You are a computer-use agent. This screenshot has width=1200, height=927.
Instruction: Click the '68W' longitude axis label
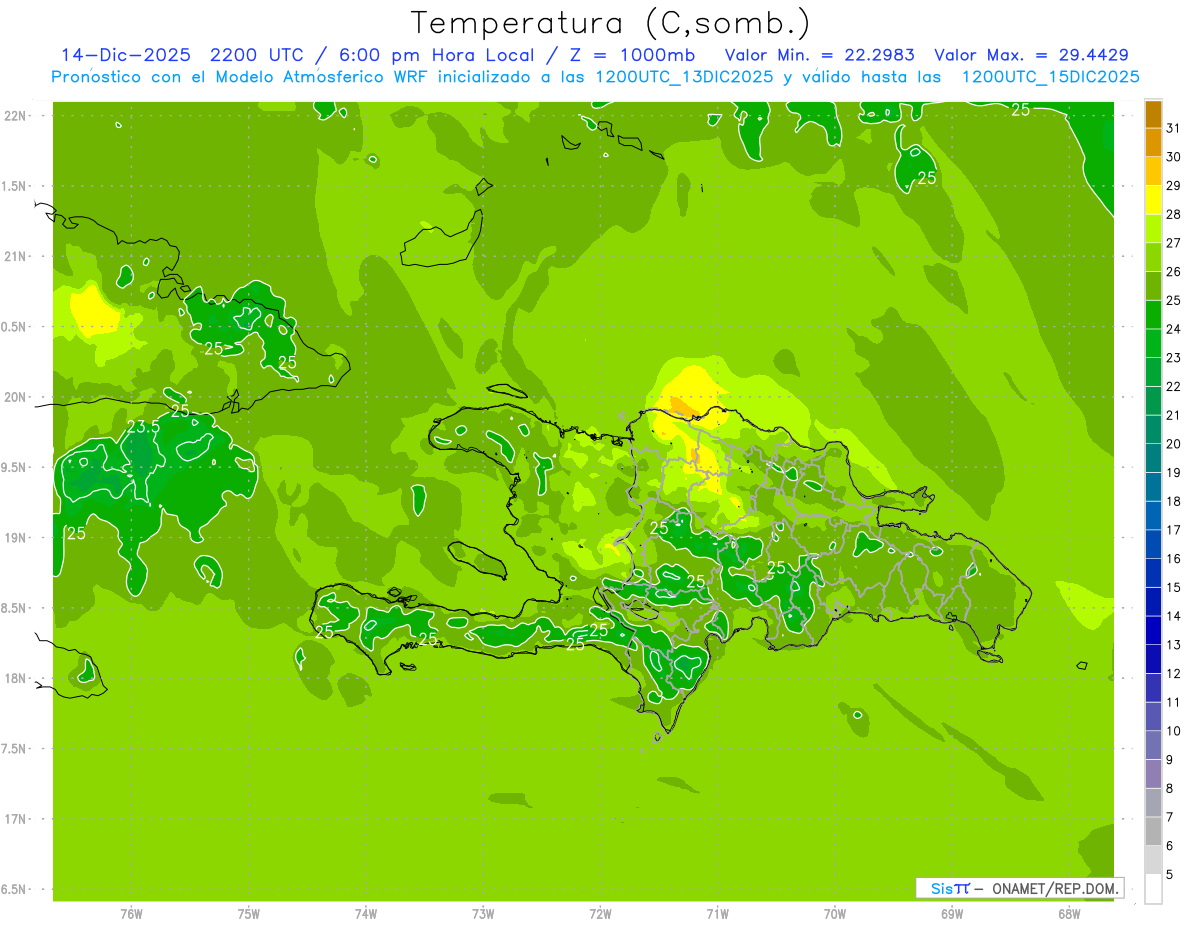pos(1069,914)
